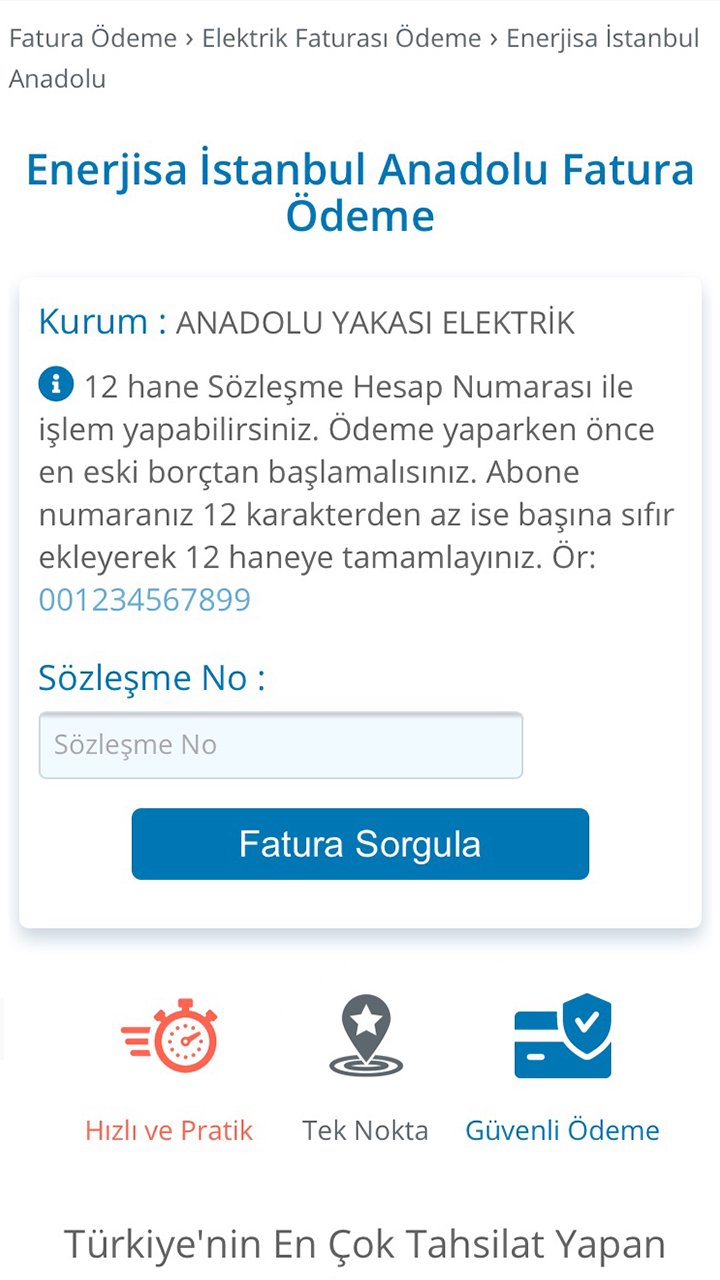Click the Hızlı ve Pratik label

click(x=169, y=1131)
